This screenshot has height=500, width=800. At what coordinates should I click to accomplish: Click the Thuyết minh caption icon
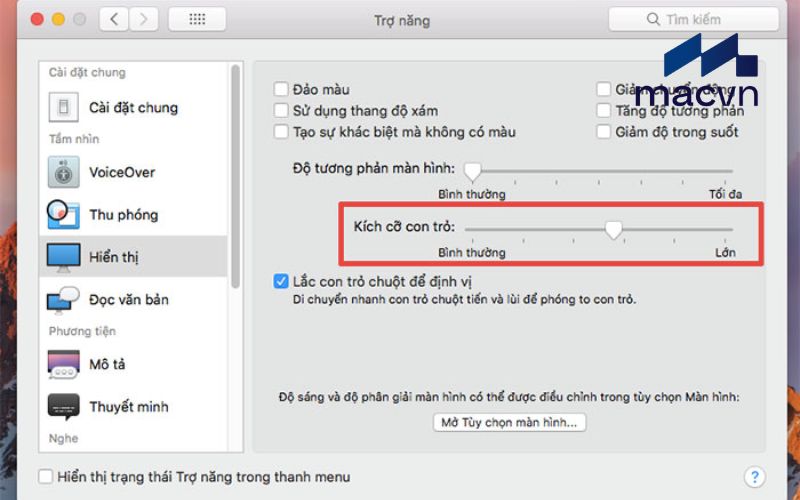[63, 407]
